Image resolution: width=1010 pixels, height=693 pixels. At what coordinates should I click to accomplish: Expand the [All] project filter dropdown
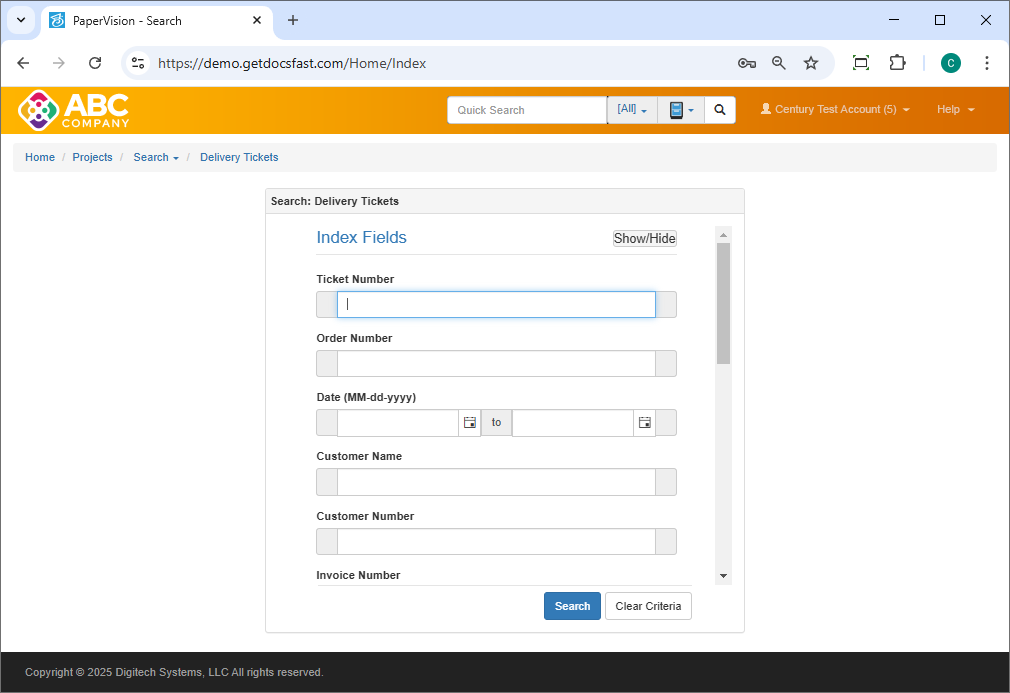coord(632,110)
